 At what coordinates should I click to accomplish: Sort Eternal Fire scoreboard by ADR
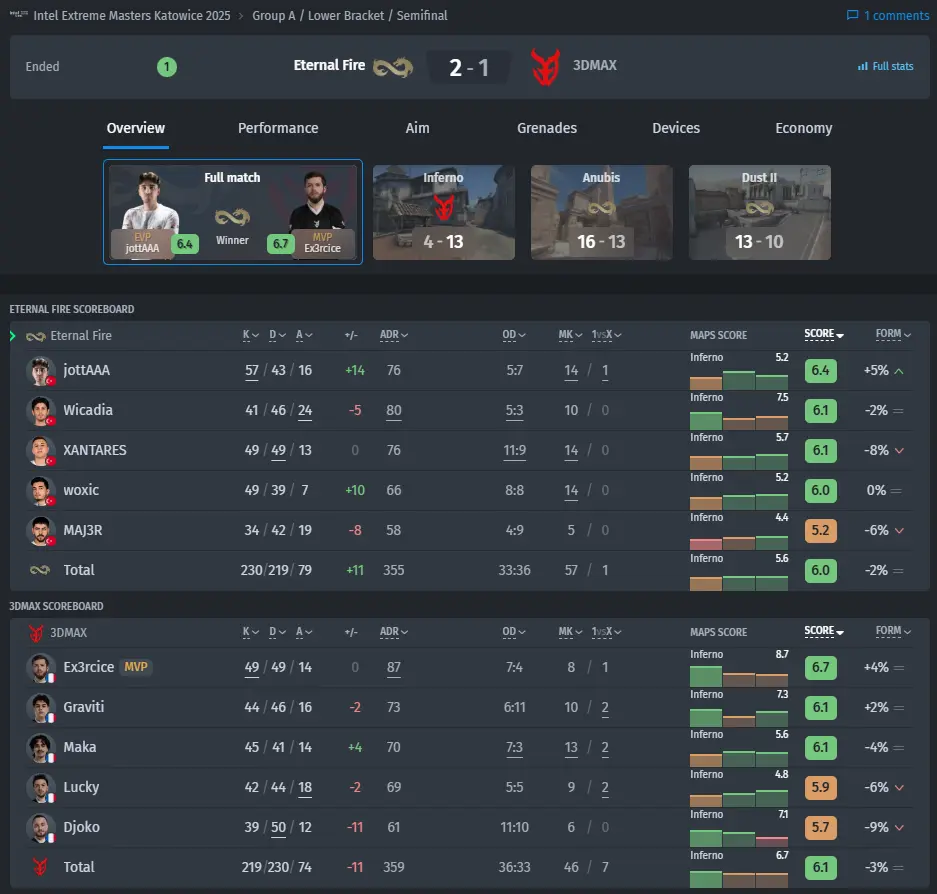[x=393, y=335]
